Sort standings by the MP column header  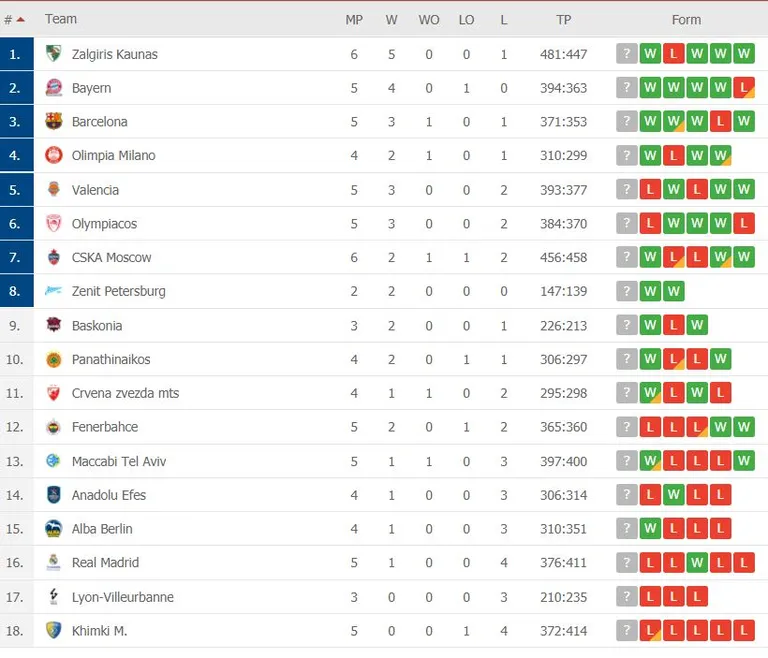pyautogui.click(x=354, y=20)
